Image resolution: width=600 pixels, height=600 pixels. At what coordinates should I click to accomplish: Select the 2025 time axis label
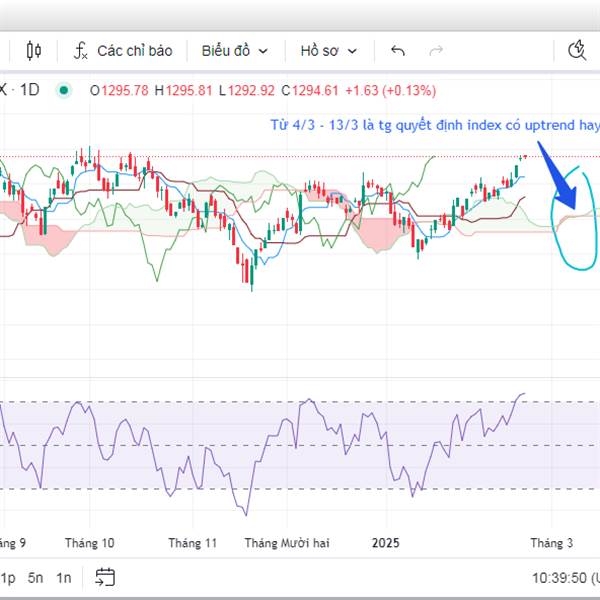point(386,543)
